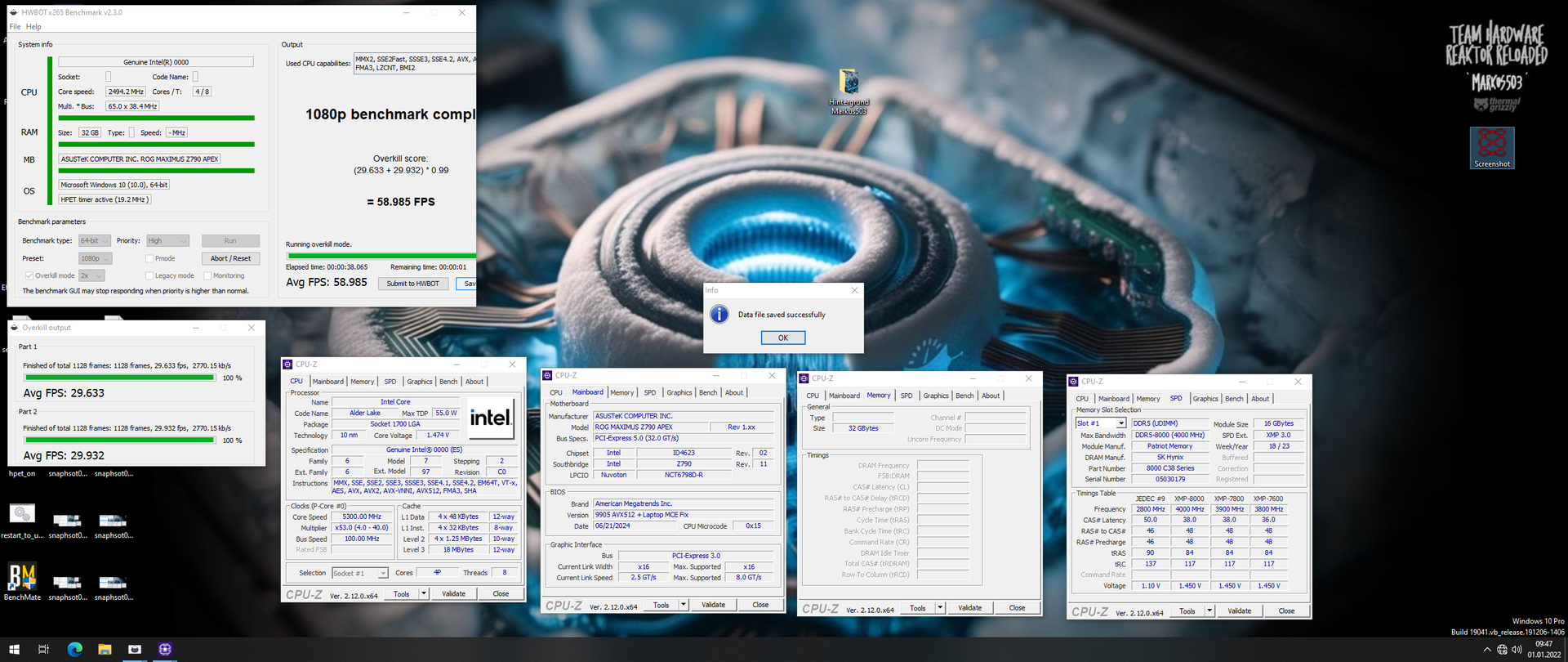Click Part Number 8000 C38 Series
The height and width of the screenshot is (662, 1568).
click(x=1169, y=469)
